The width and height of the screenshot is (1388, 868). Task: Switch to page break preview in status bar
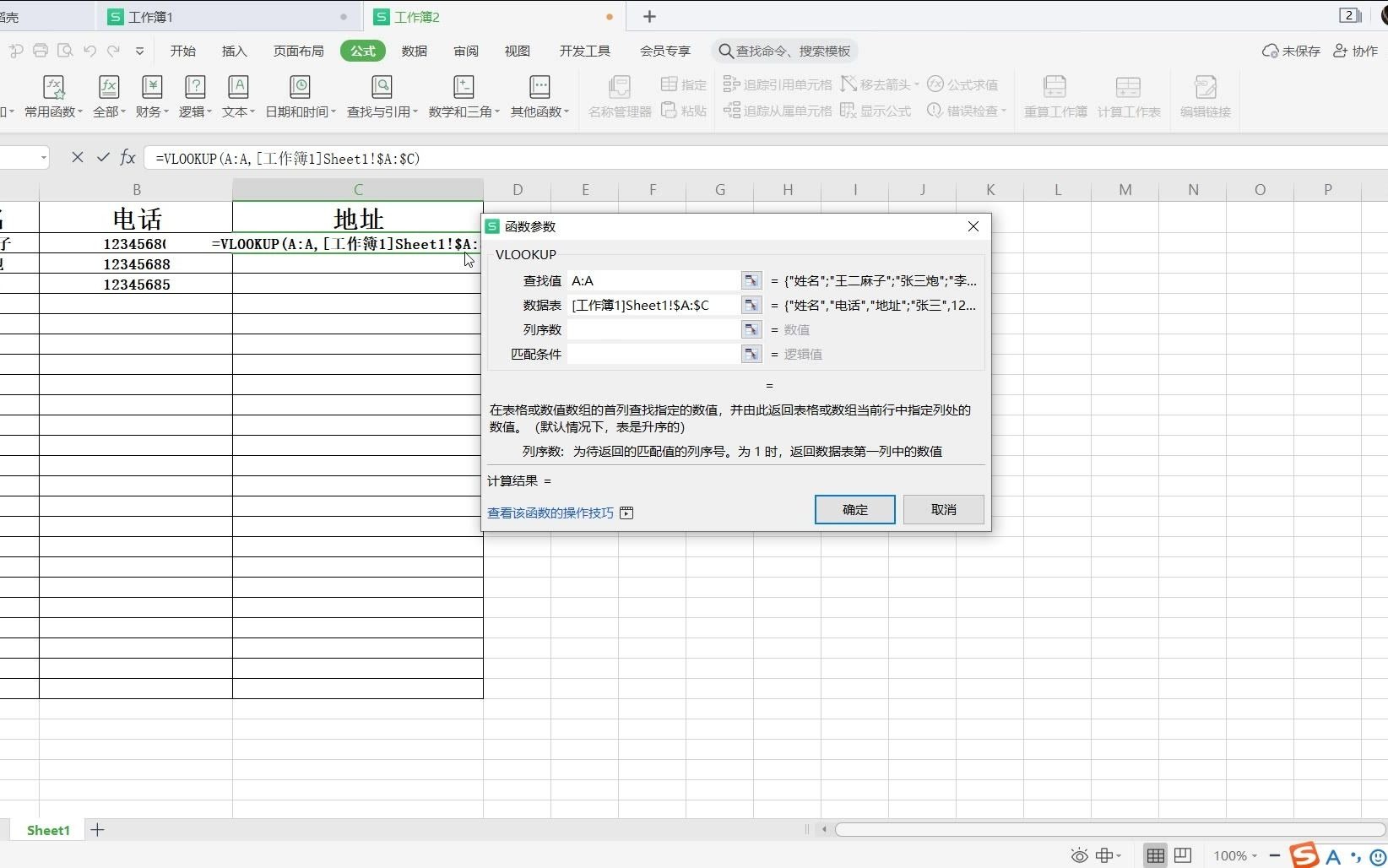[1183, 856]
